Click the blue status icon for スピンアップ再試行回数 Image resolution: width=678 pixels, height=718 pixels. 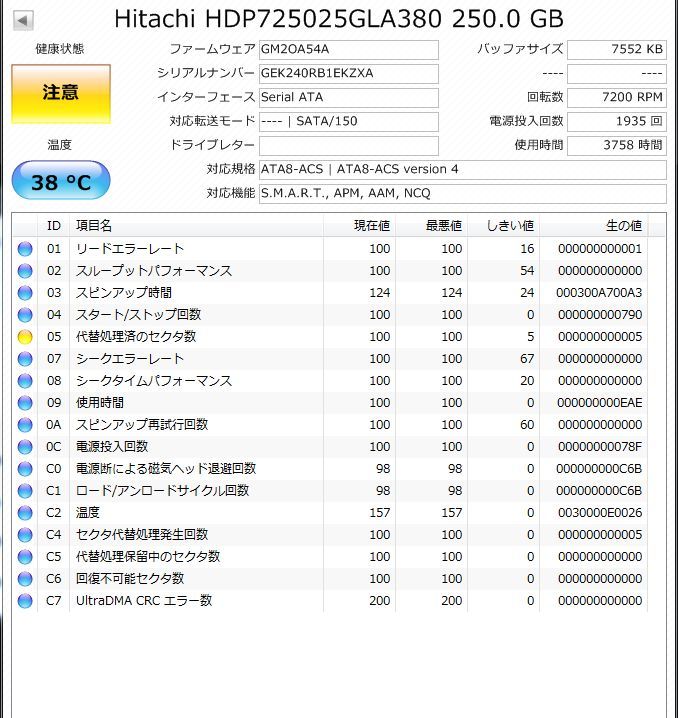25,425
